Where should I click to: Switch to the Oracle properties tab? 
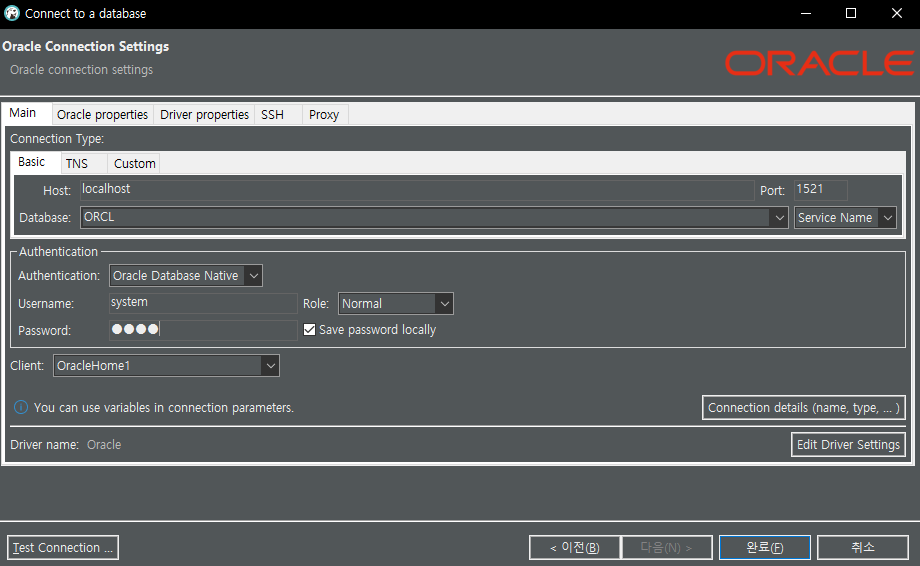coord(102,114)
